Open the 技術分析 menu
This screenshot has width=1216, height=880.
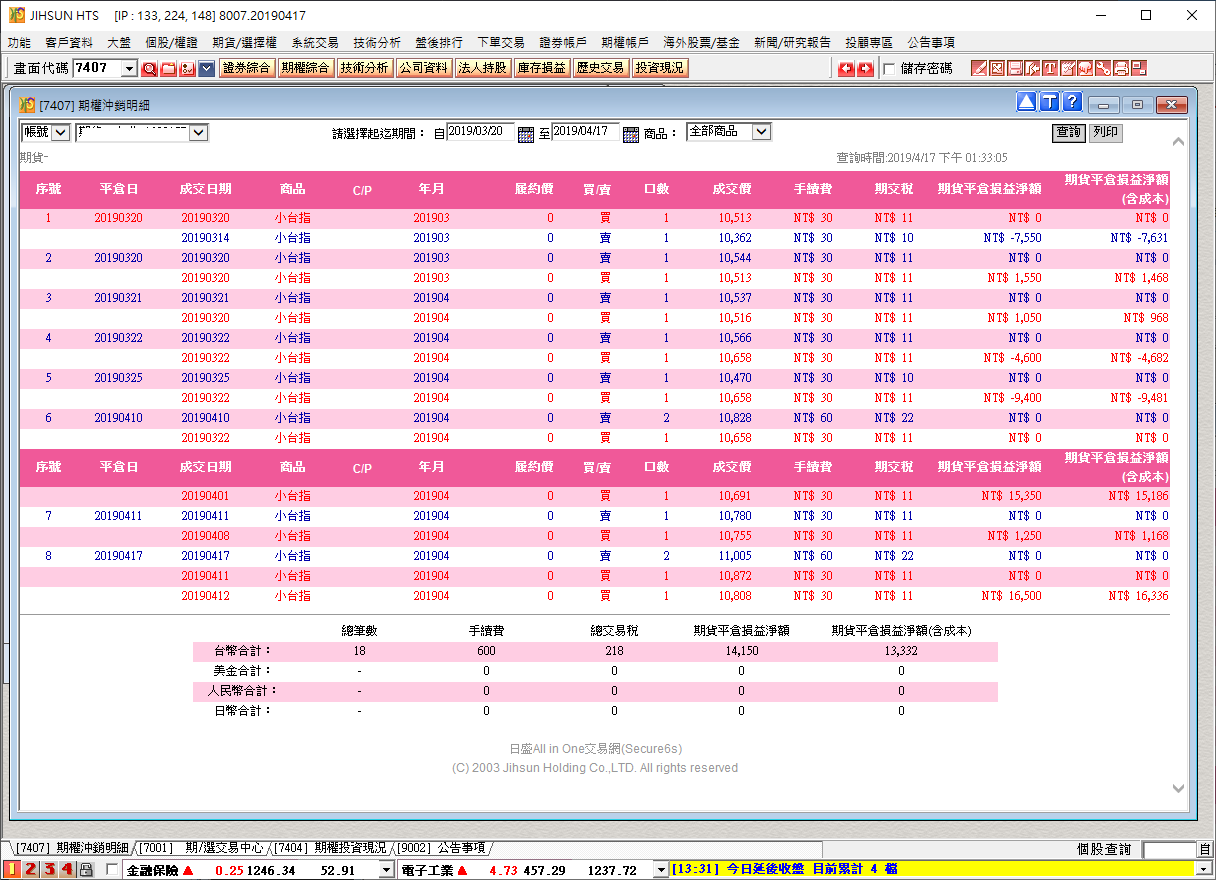point(377,43)
